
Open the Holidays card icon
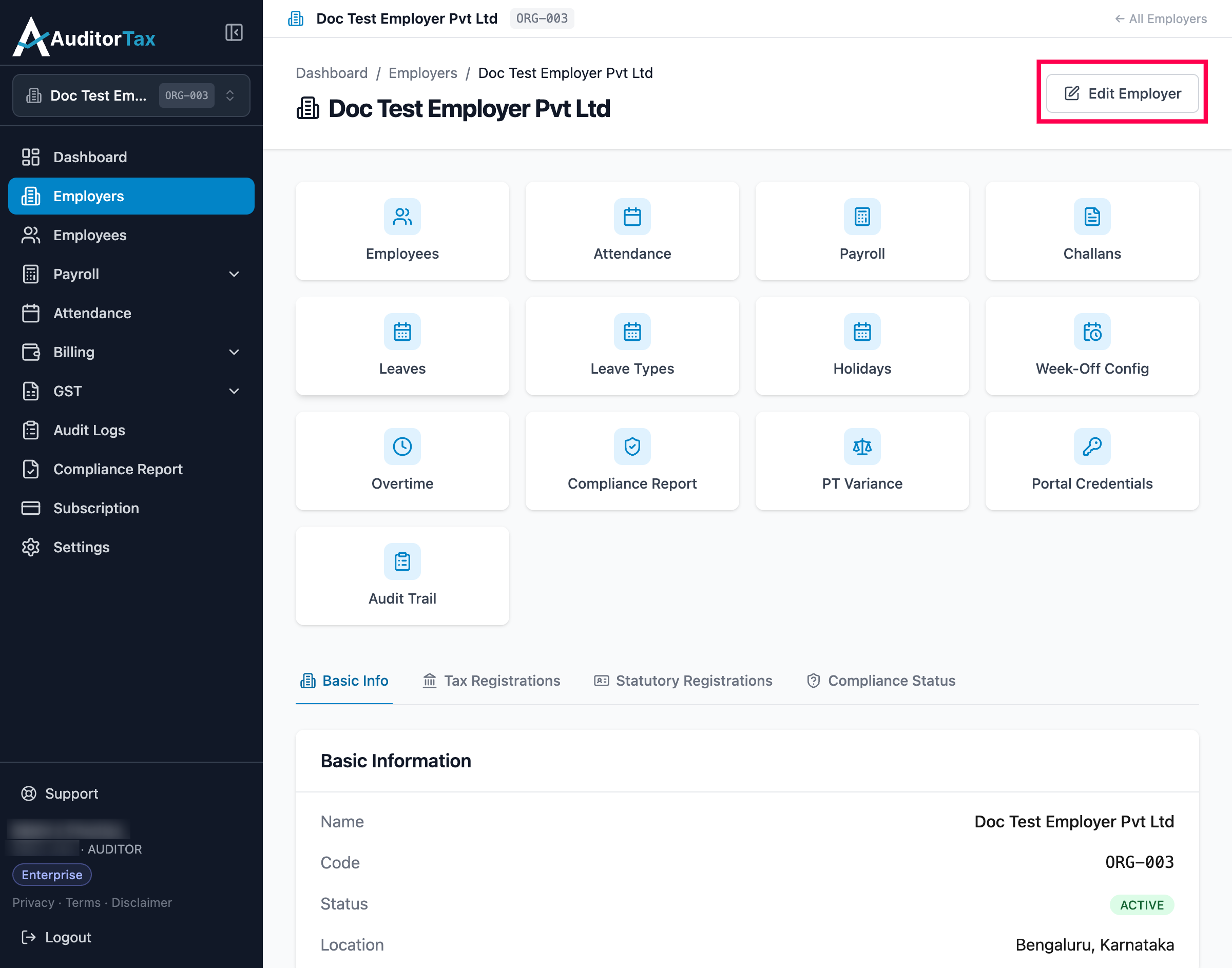point(862,332)
